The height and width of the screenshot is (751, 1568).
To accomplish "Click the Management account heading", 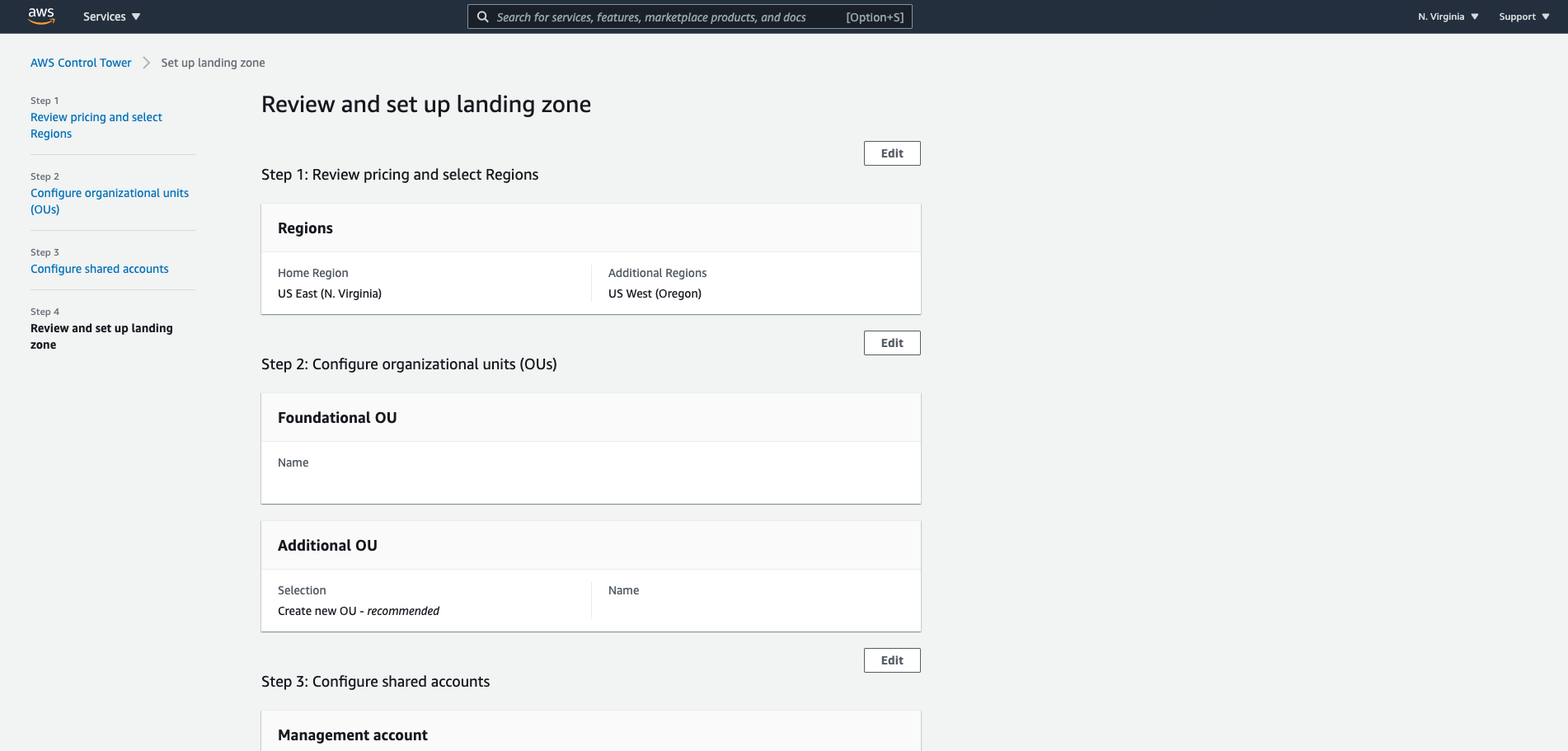I will point(353,735).
